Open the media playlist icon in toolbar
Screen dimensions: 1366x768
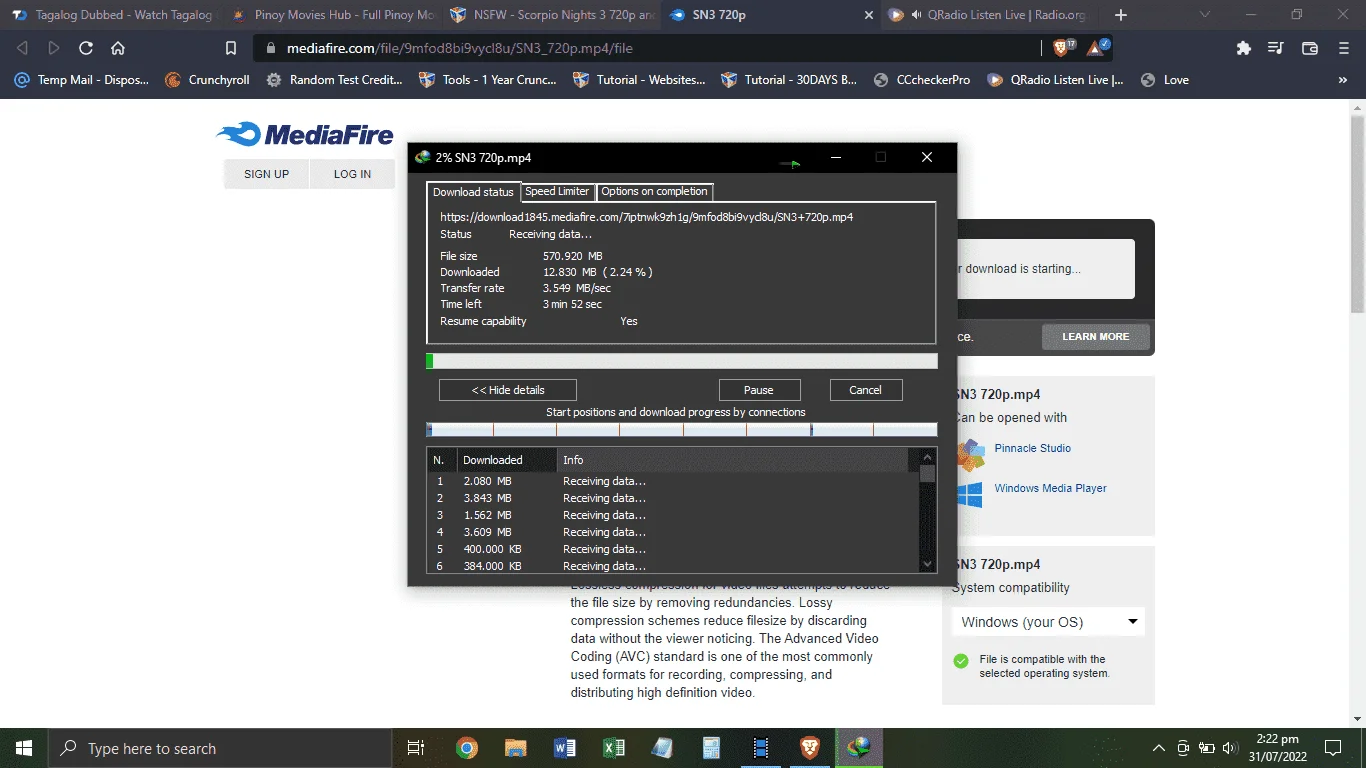(x=1276, y=48)
